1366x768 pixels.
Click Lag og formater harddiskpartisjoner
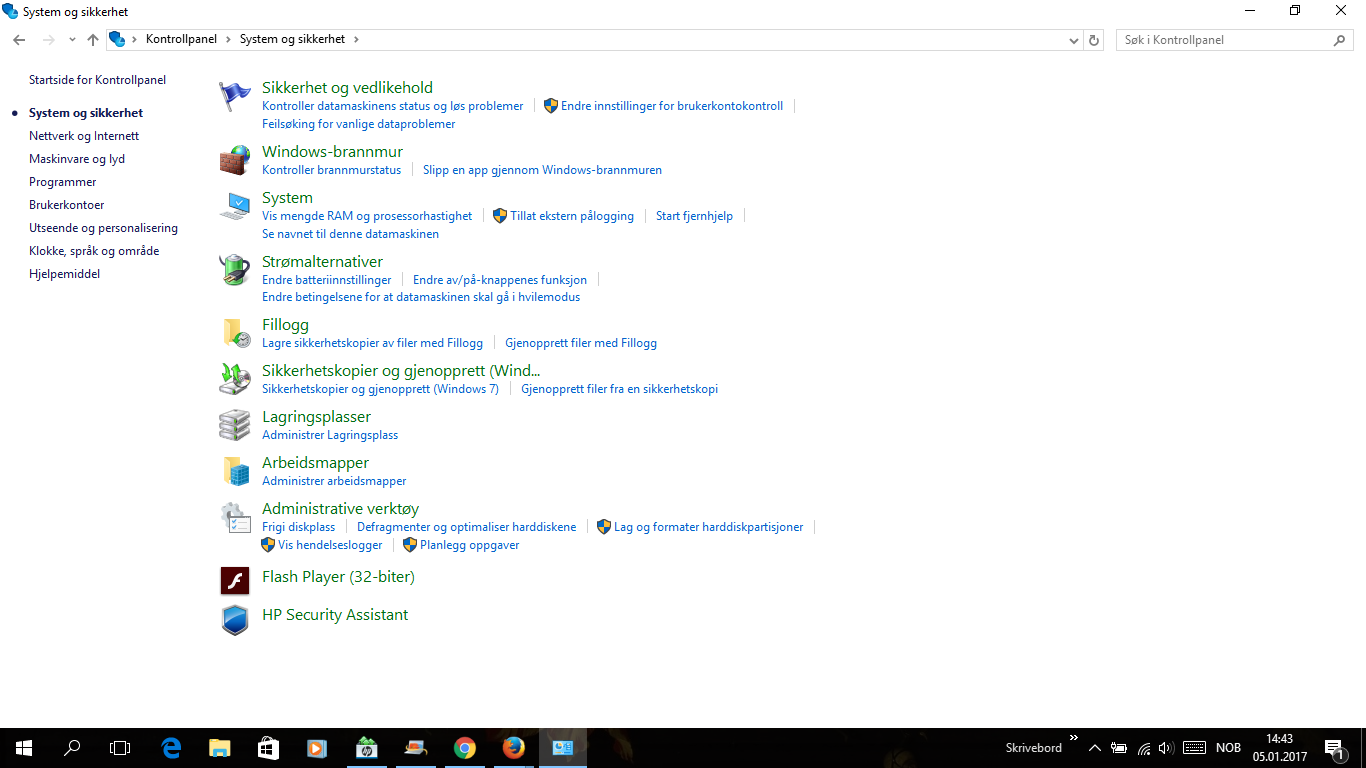[708, 527]
